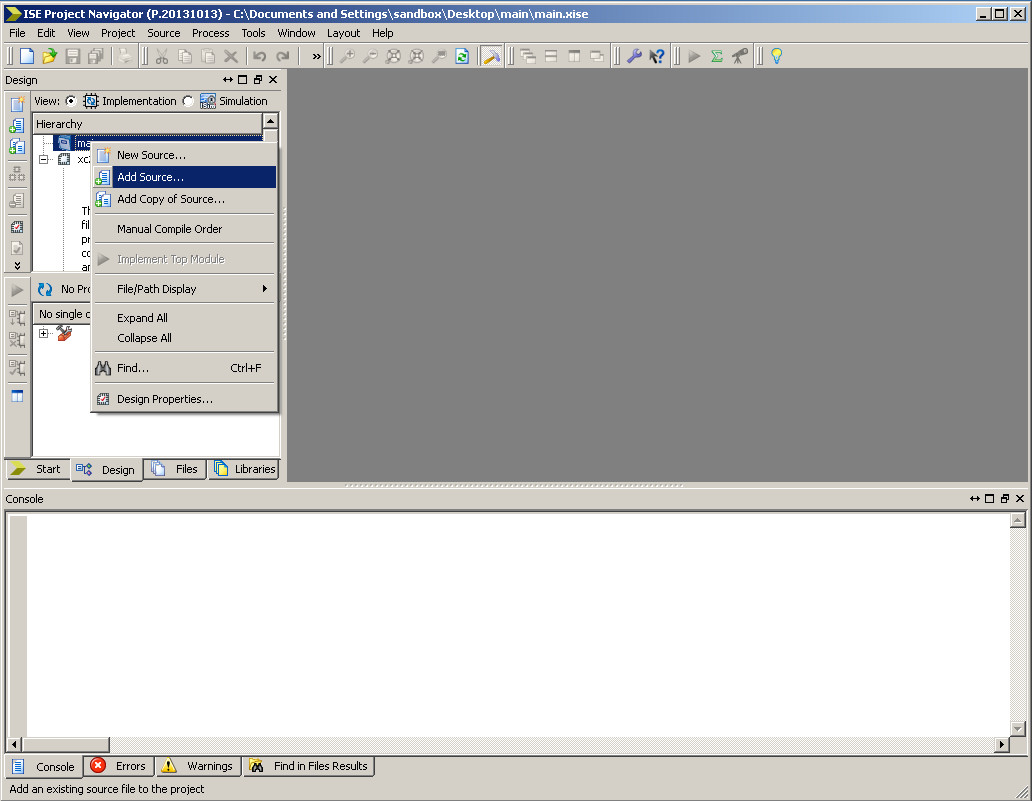The width and height of the screenshot is (1032, 801).
Task: Choose Add Source from context menu
Action: point(184,177)
